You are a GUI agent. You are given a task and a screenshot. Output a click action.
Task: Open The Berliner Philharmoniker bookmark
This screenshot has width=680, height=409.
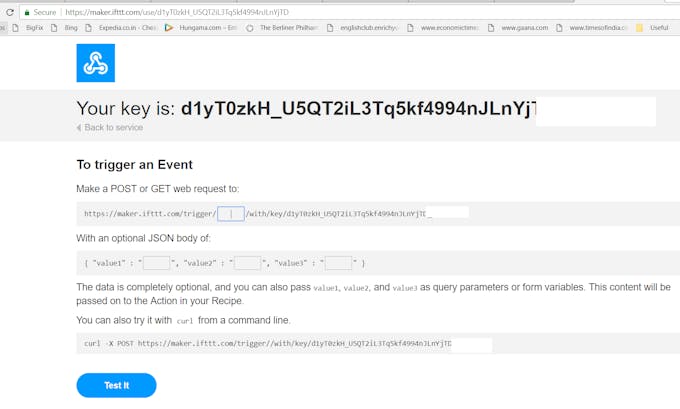(288, 28)
